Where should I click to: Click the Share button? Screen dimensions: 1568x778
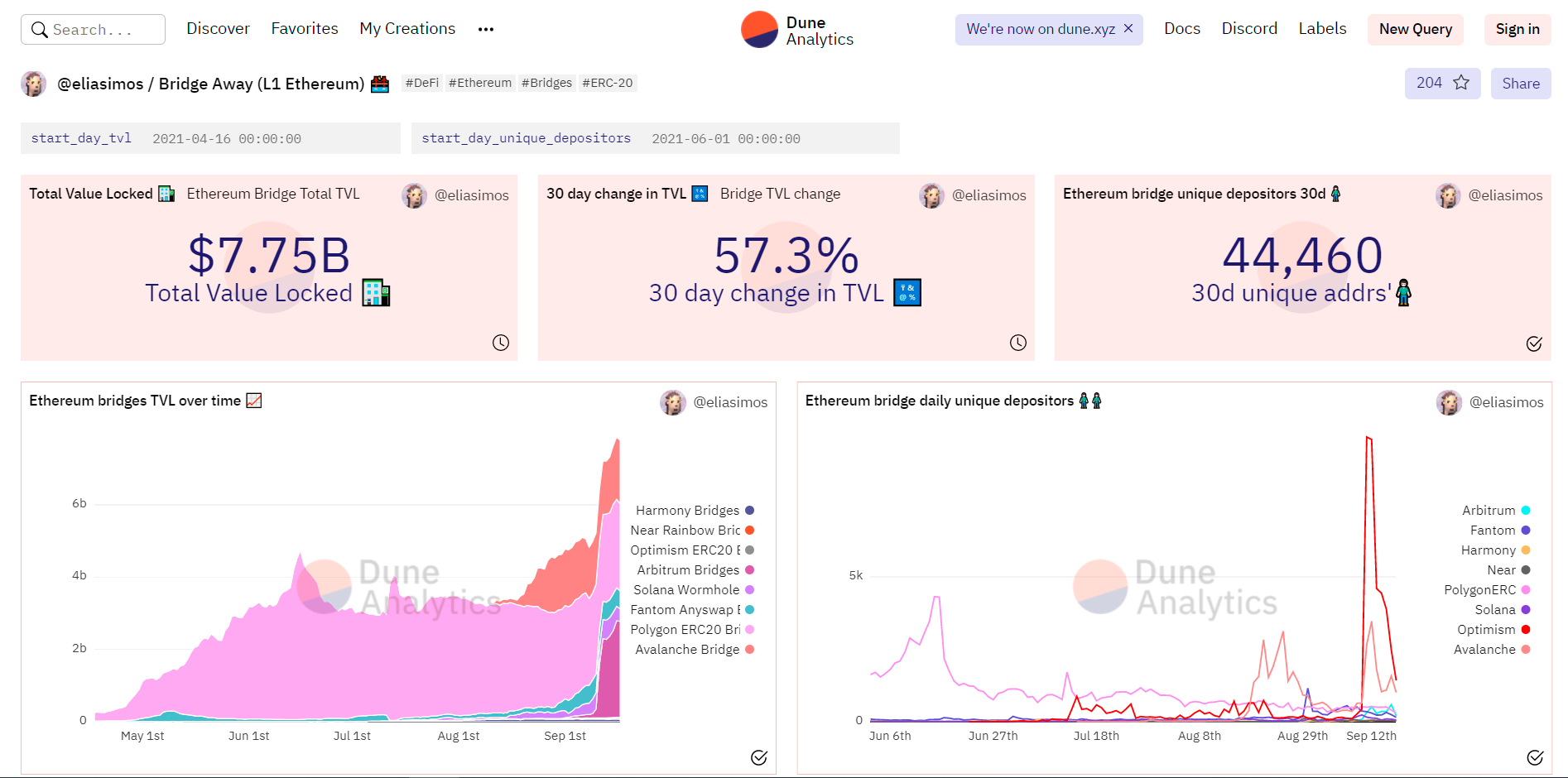(x=1521, y=84)
